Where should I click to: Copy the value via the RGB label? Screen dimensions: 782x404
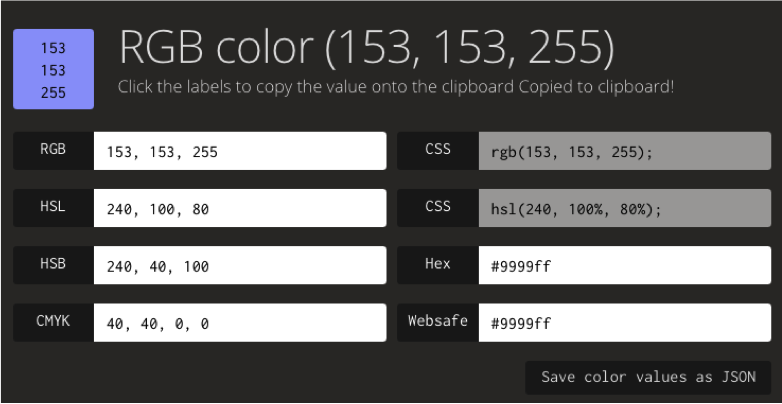(x=53, y=151)
